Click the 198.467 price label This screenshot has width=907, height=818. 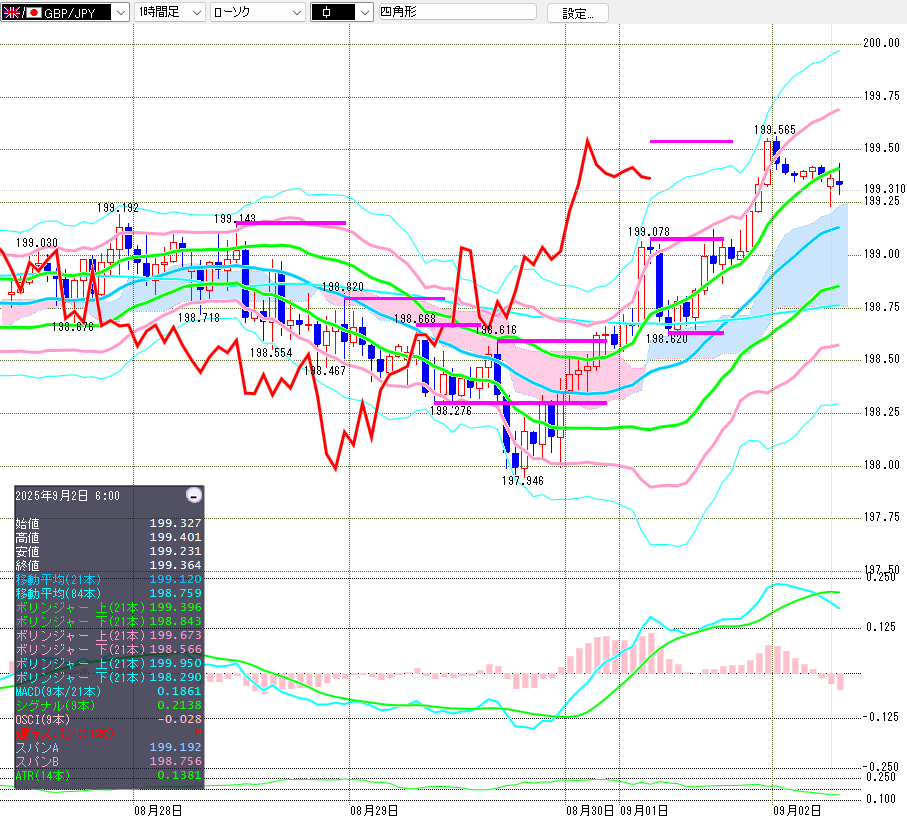325,371
